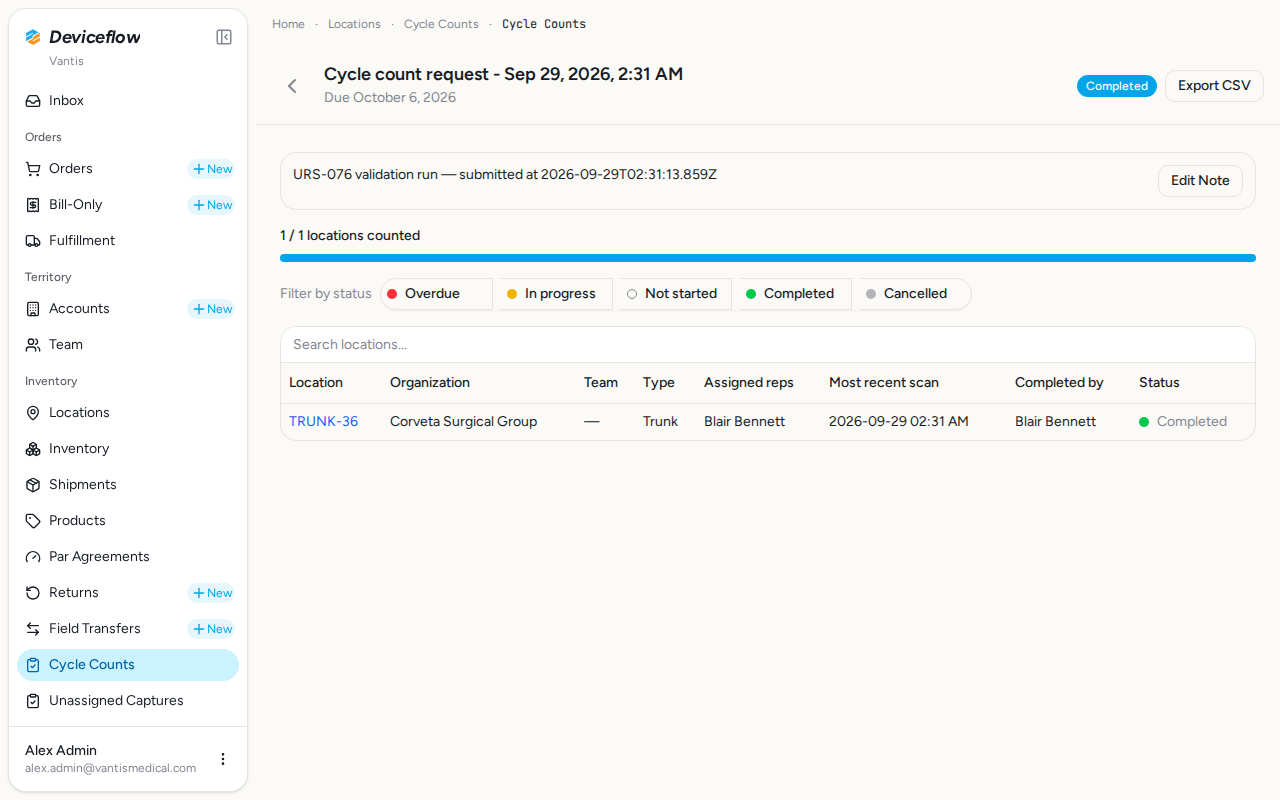Viewport: 1280px width, 800px height.
Task: Open the first Cycle Counts breadcrumb link
Action: pyautogui.click(x=441, y=24)
